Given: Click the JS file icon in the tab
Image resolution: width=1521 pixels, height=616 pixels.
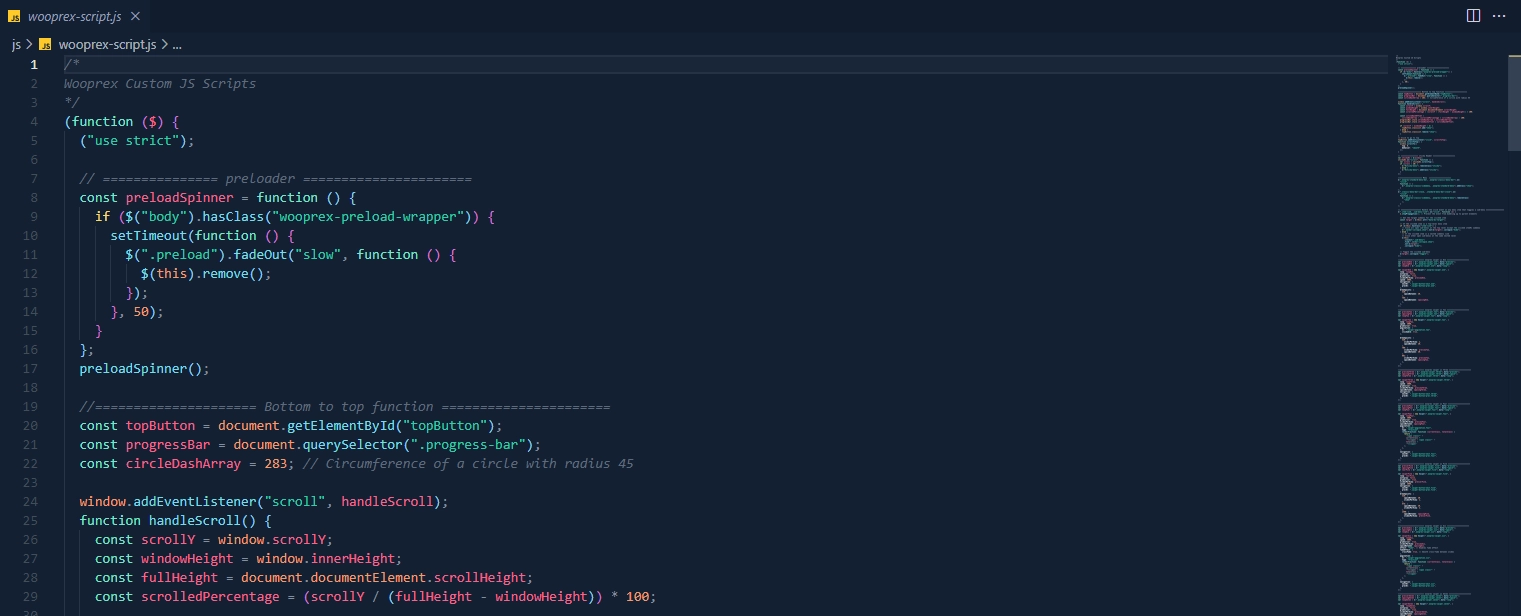Looking at the screenshot, I should pos(15,16).
